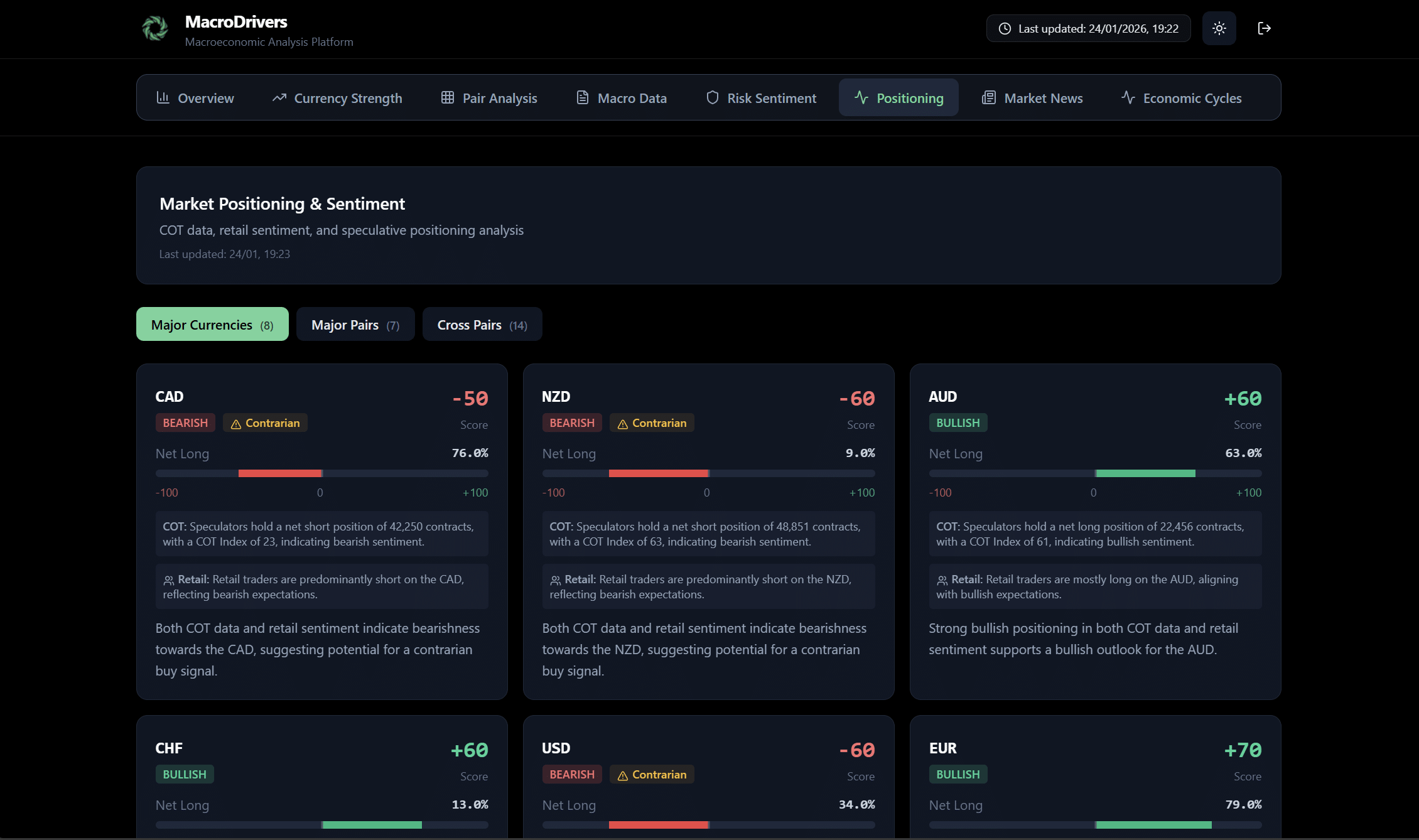Click the MacroDrivers swirl logo
The height and width of the screenshot is (840, 1419).
pos(154,28)
